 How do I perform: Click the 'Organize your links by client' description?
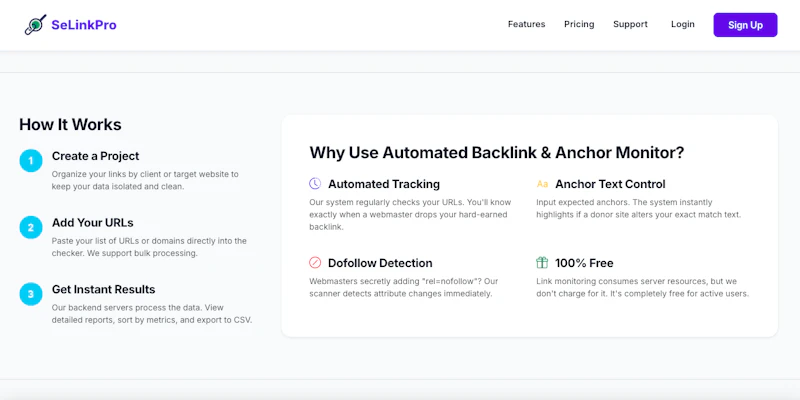point(145,180)
